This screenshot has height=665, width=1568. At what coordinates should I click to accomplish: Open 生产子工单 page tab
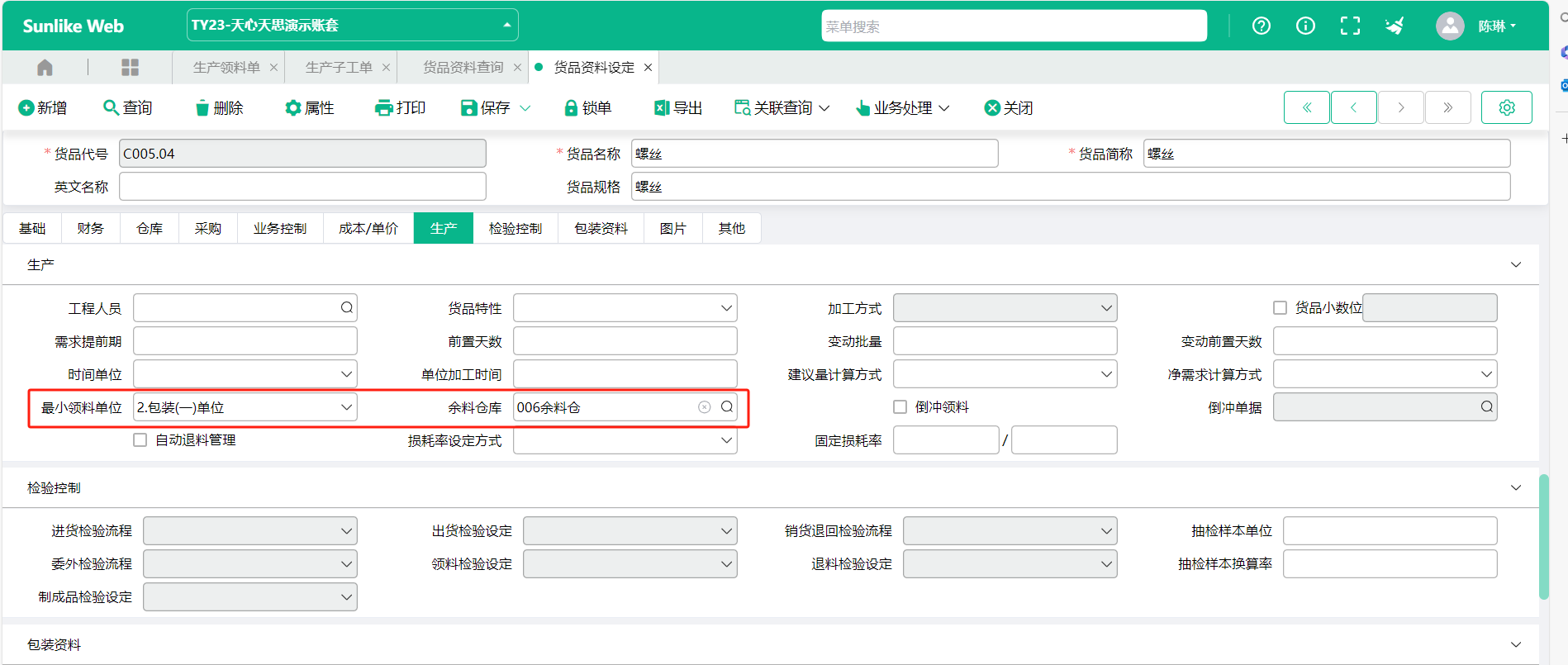[339, 67]
